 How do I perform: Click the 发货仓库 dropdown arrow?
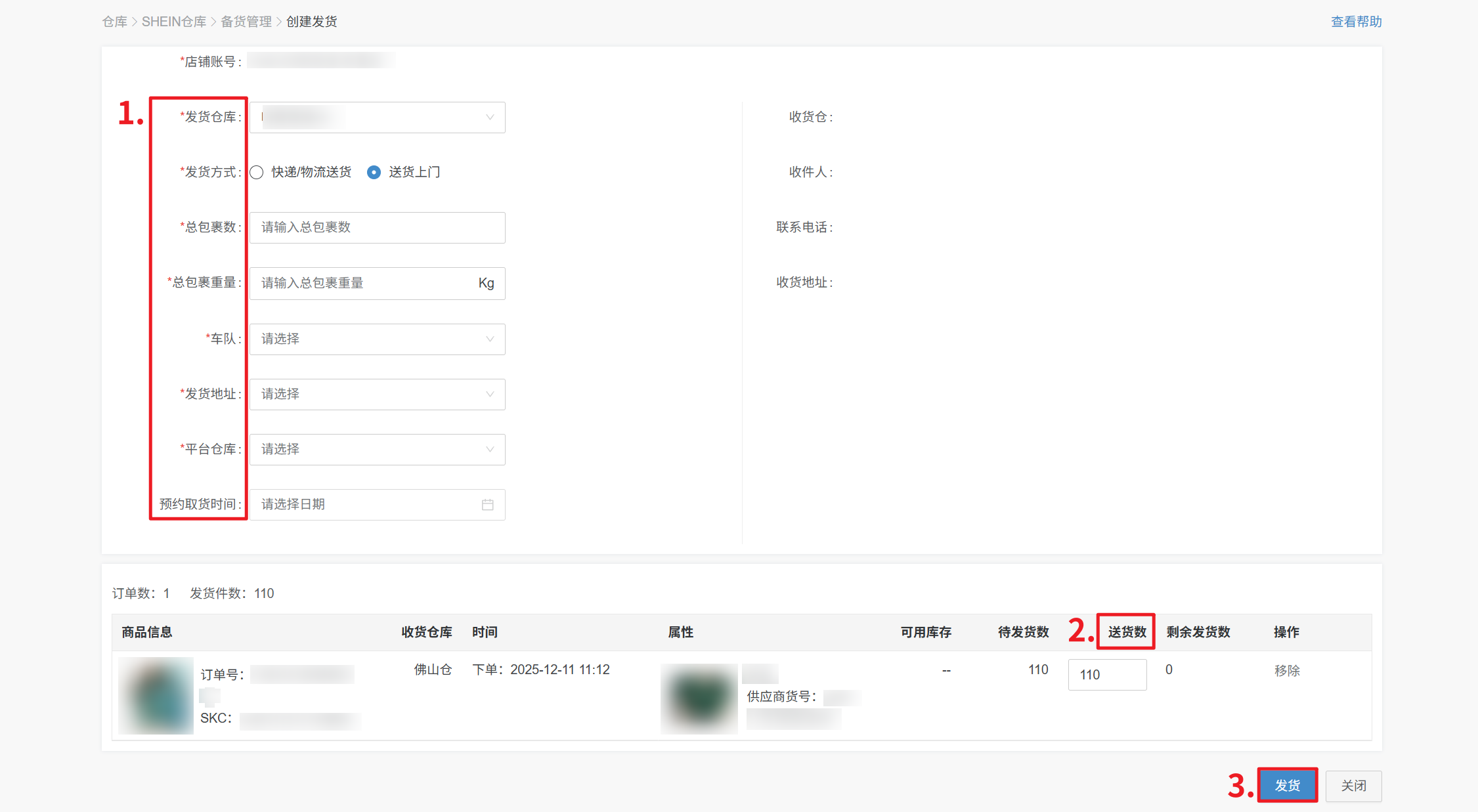tap(489, 118)
